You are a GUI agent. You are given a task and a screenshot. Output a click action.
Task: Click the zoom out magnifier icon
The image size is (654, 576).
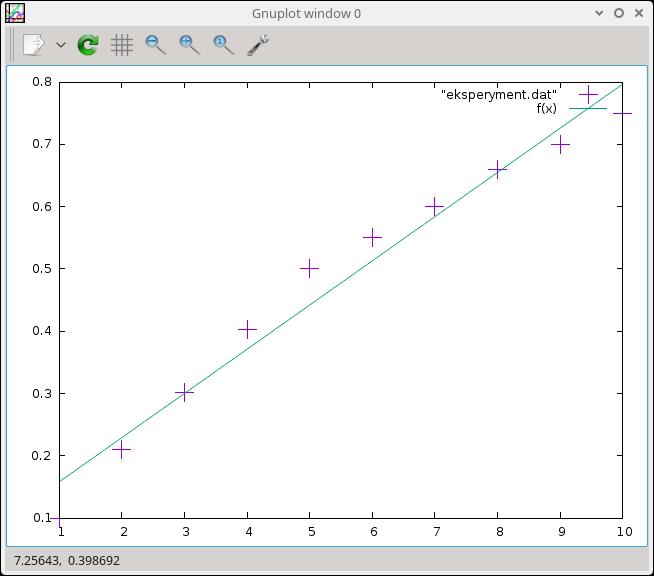(156, 45)
